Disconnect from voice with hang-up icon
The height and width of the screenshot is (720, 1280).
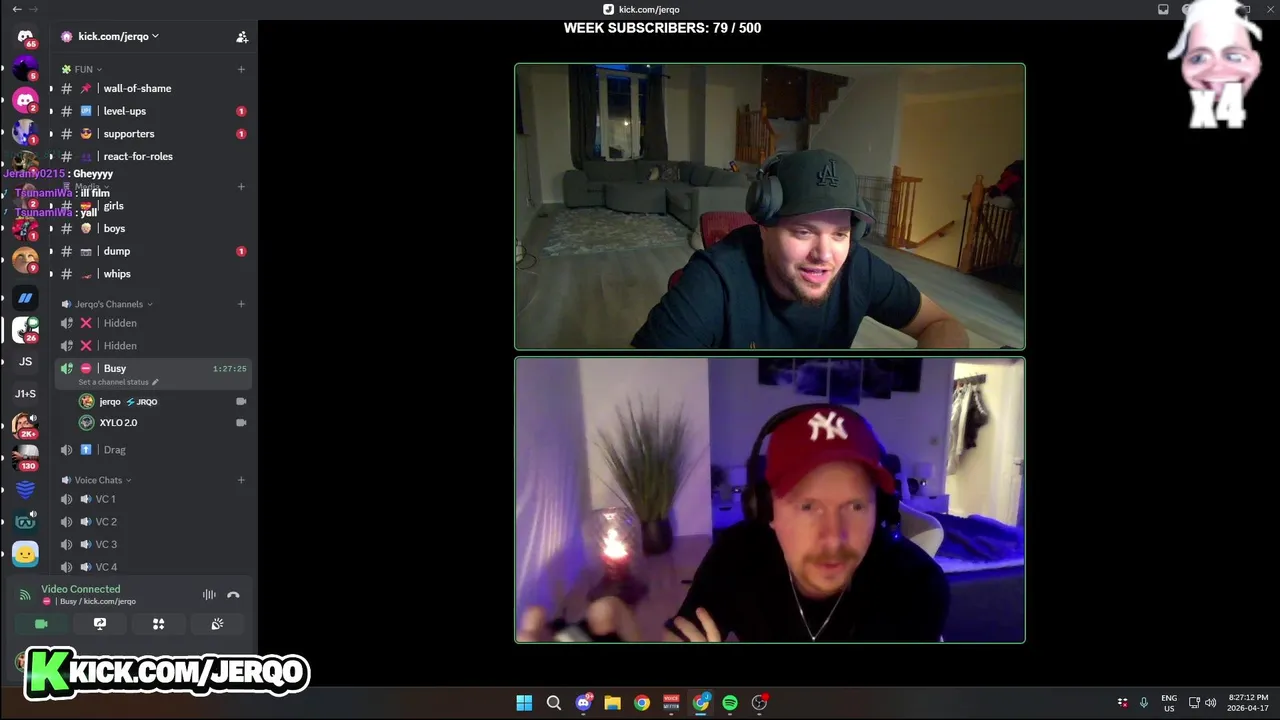[233, 595]
